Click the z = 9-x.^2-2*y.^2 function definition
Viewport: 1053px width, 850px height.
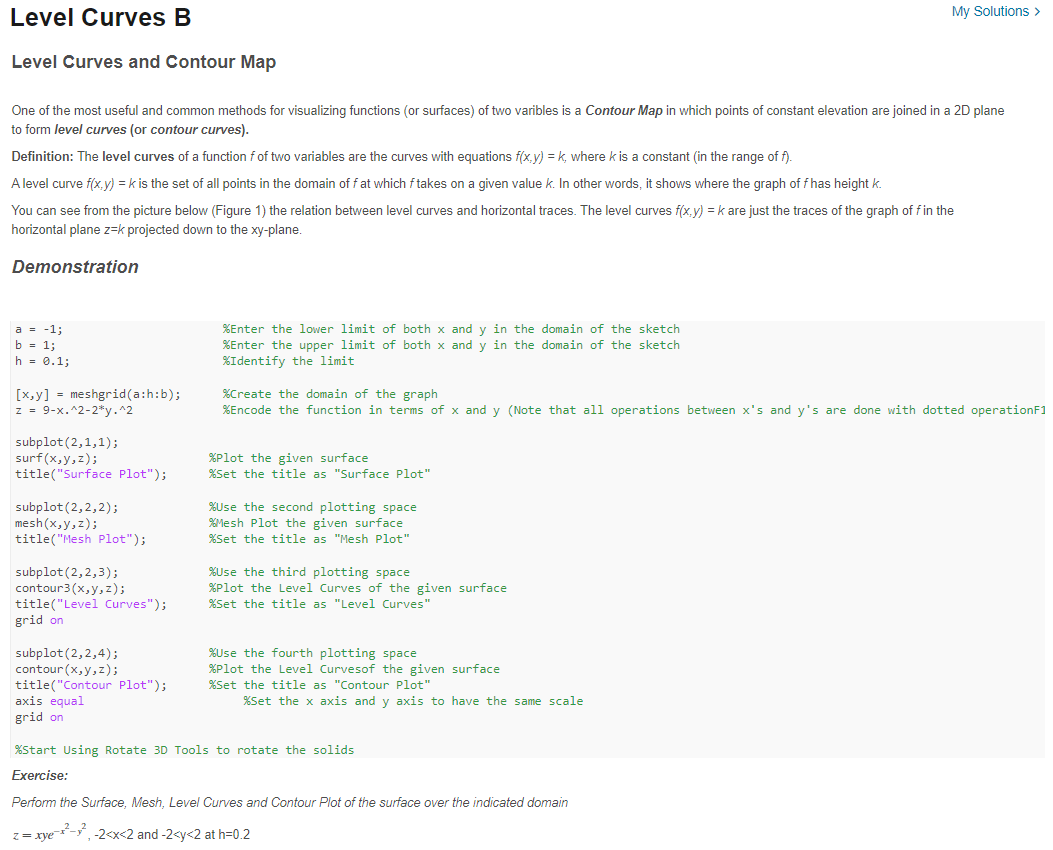tap(75, 409)
